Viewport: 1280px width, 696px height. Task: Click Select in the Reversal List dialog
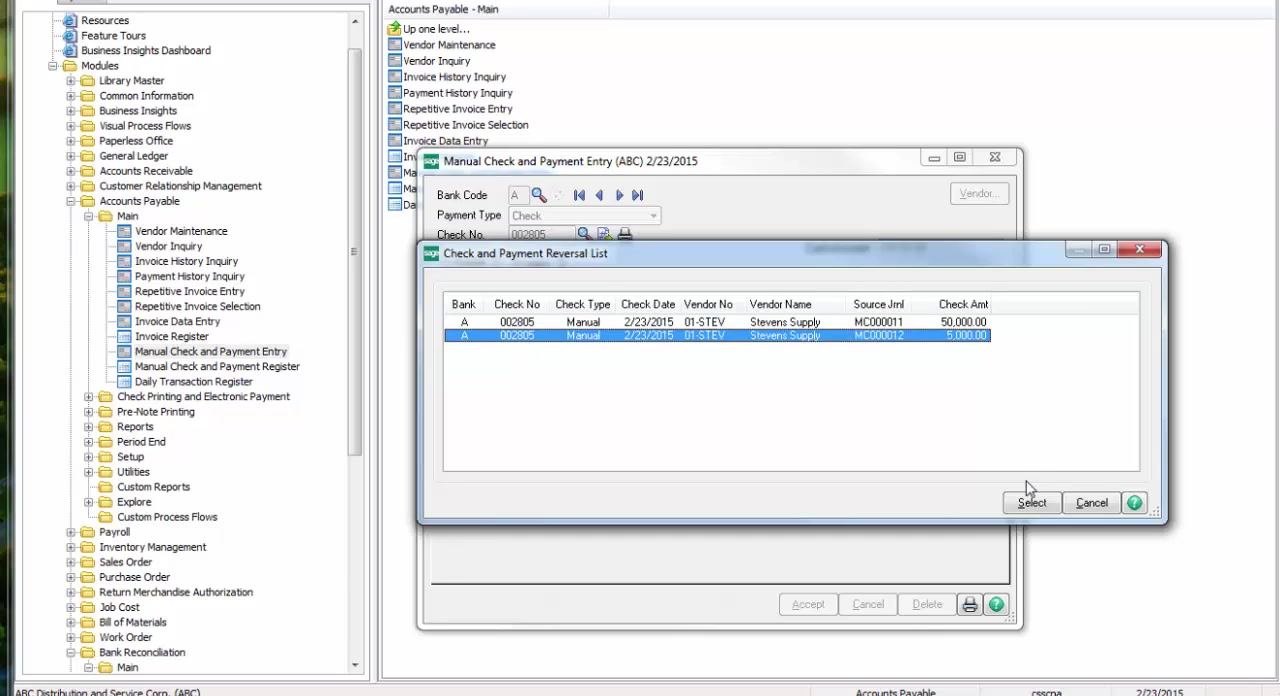1032,503
